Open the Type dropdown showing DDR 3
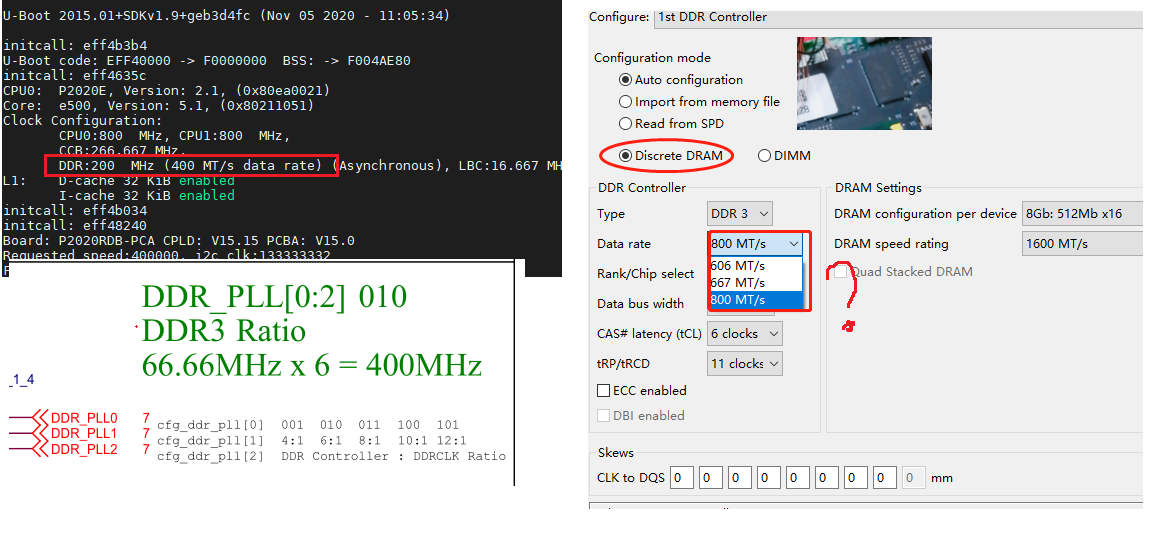 coord(740,214)
